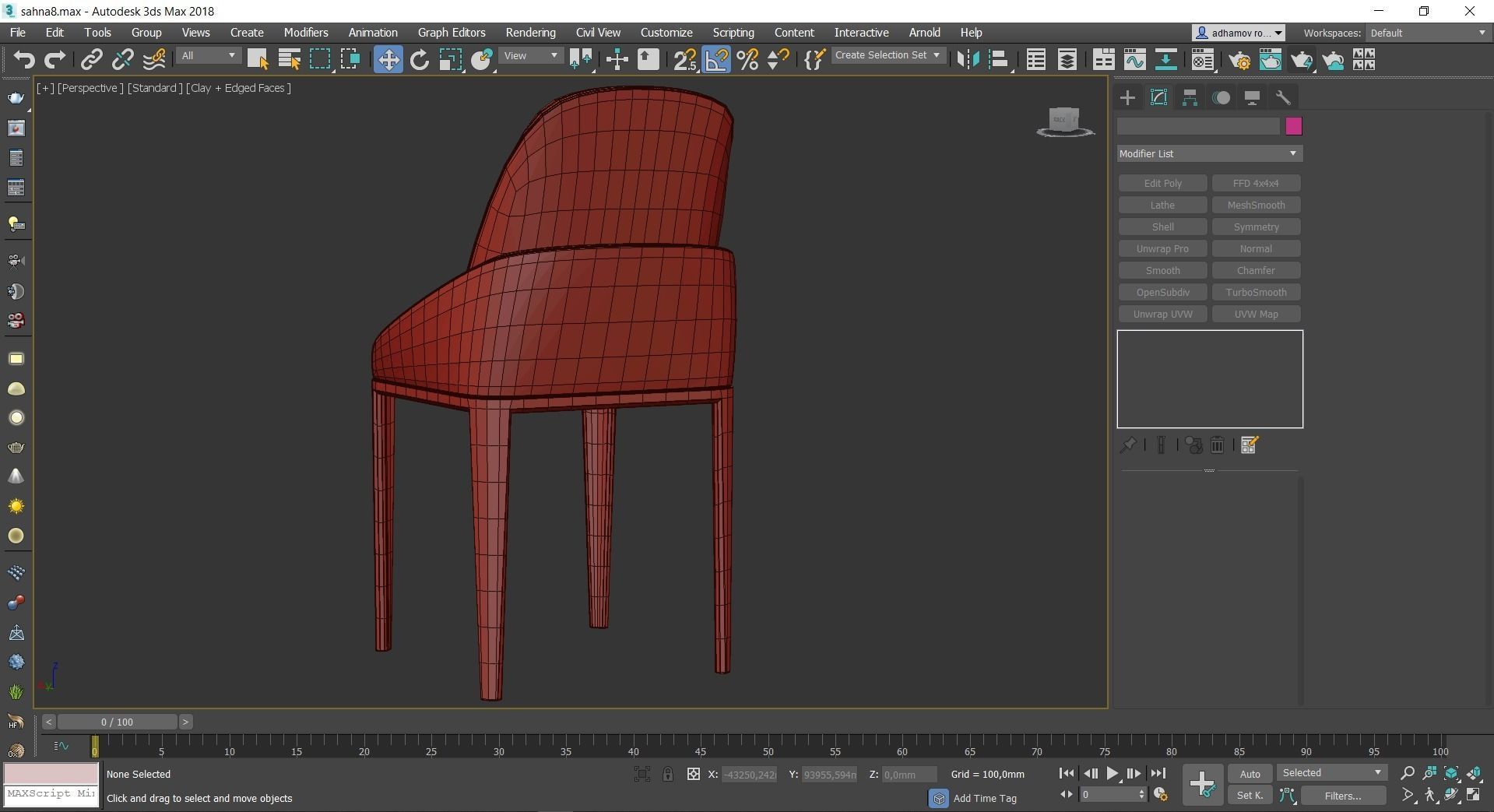Expand the Modifier List dropdown
This screenshot has height=812, width=1494.
click(x=1210, y=153)
